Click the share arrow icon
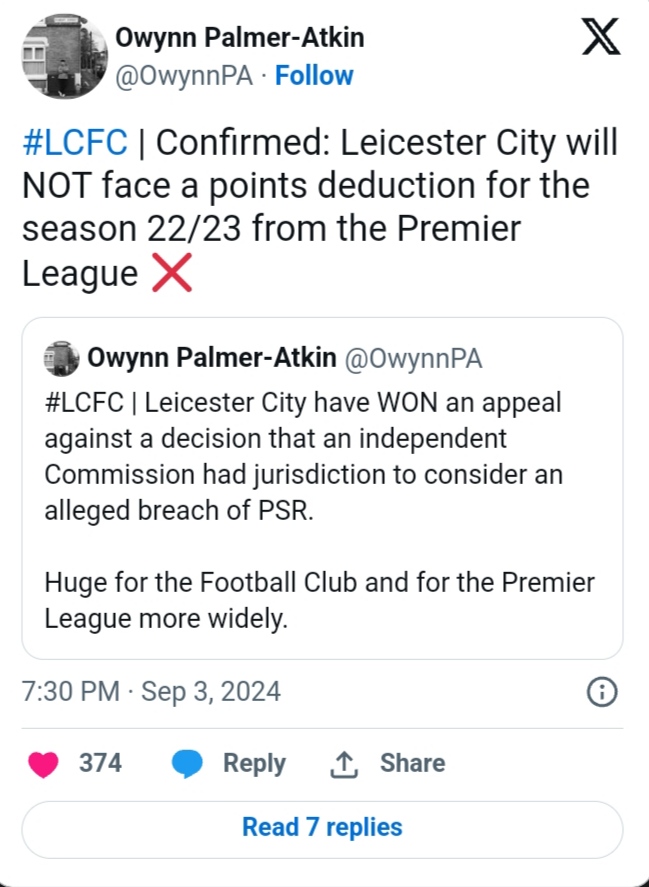Image resolution: width=649 pixels, height=887 pixels. [x=343, y=764]
